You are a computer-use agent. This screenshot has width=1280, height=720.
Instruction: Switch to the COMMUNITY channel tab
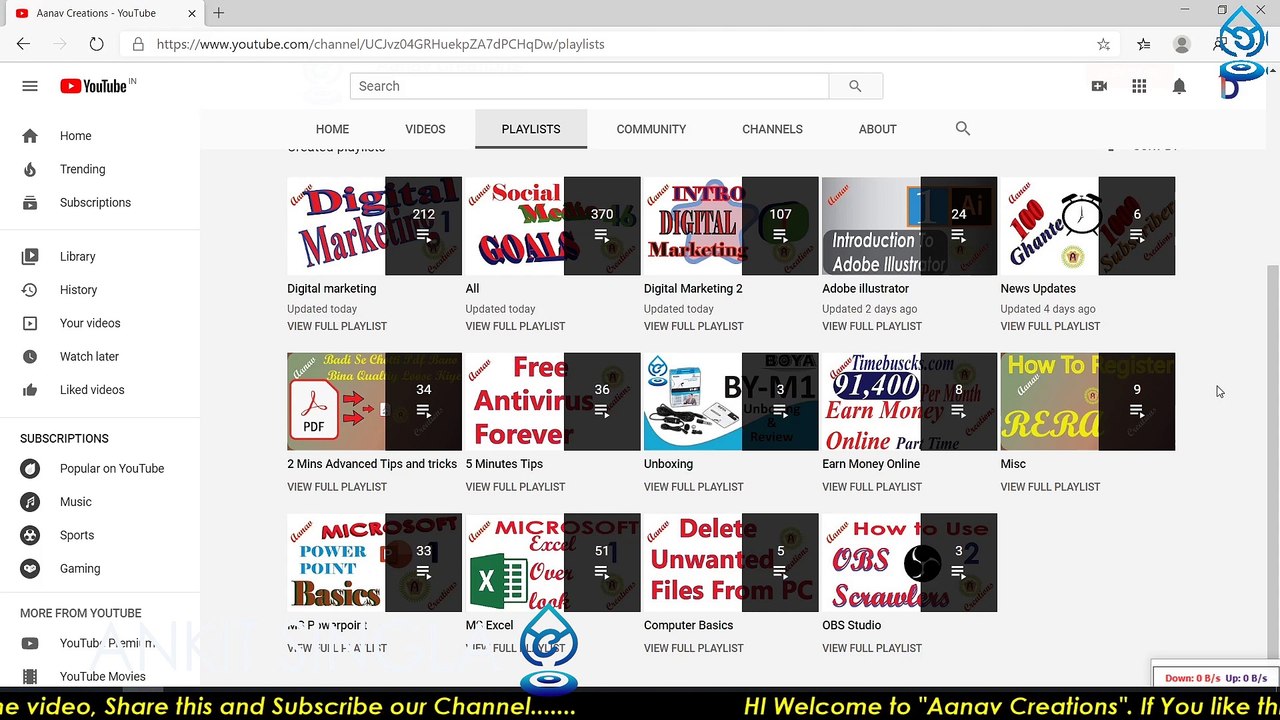coord(651,129)
